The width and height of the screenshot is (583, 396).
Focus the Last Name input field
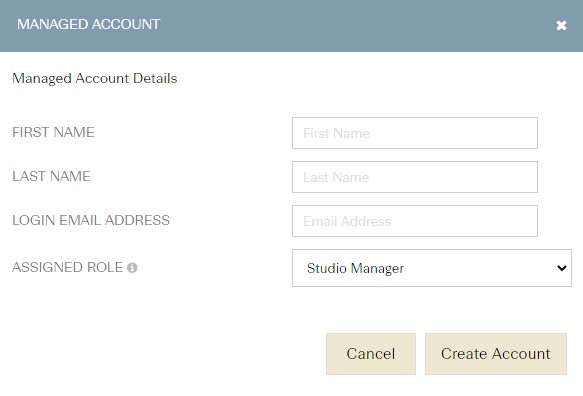point(415,177)
